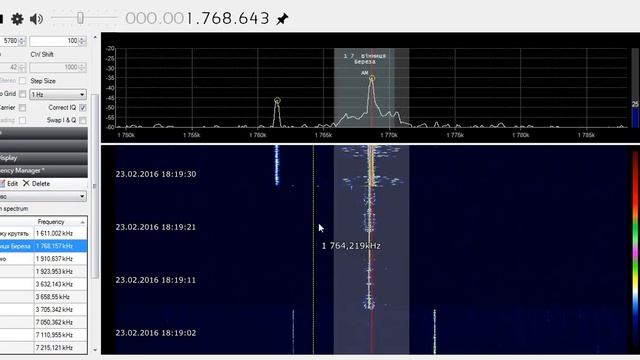Increase the 100 field with up arrow
Image resolution: width=640 pixels, height=360 pixels.
(82, 39)
